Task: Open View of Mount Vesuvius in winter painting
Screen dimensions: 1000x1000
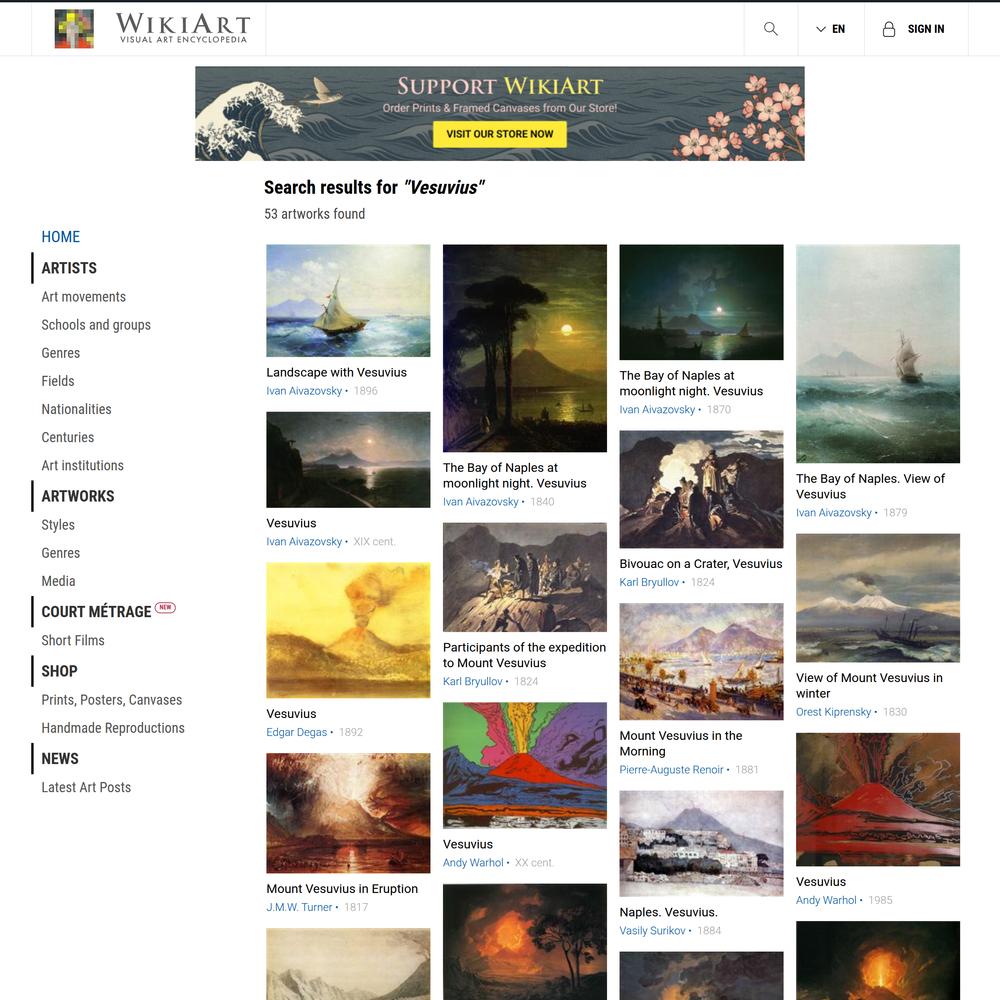Action: pyautogui.click(x=878, y=598)
